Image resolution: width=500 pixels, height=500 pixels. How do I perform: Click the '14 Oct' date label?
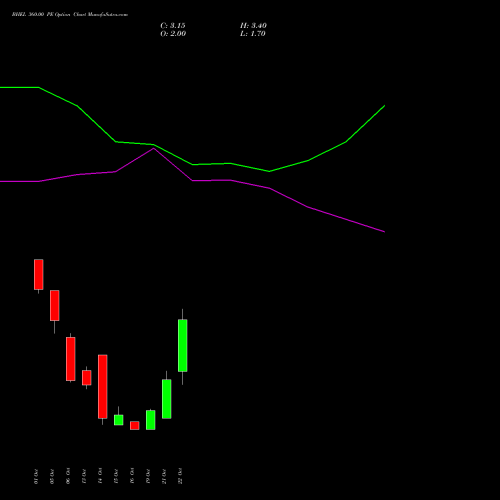click(100, 476)
